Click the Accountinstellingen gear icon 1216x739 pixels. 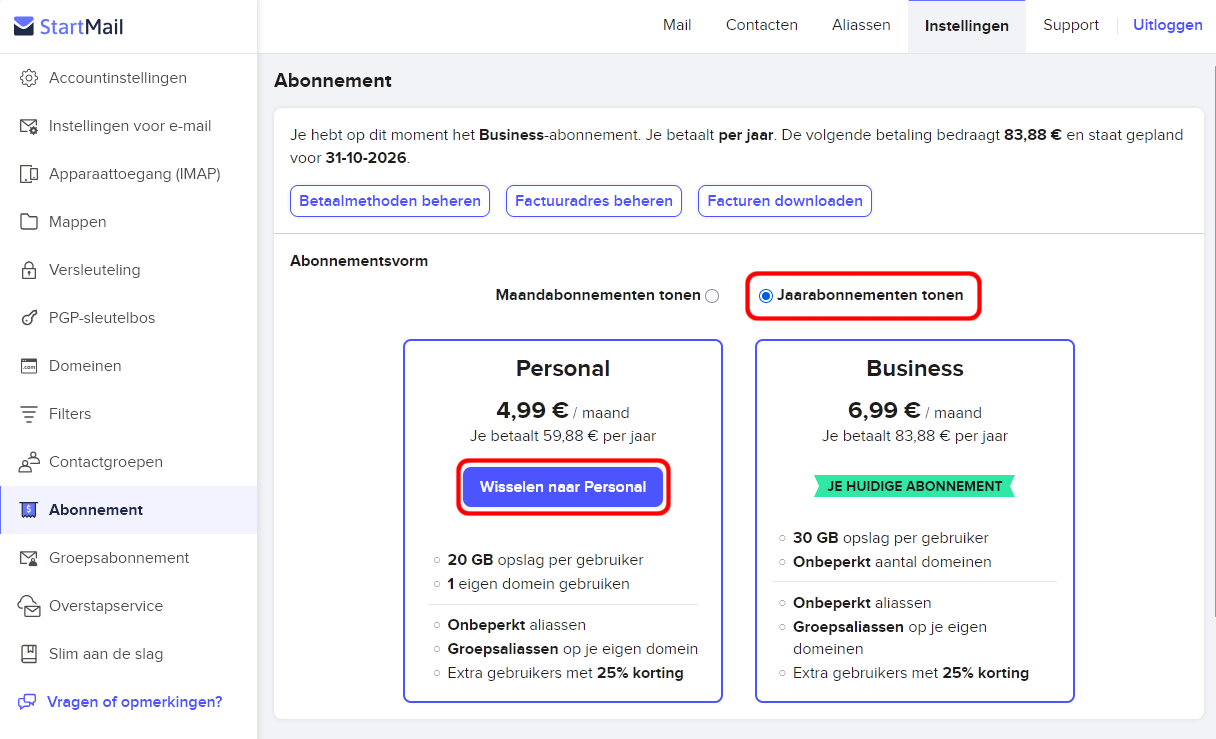[29, 78]
